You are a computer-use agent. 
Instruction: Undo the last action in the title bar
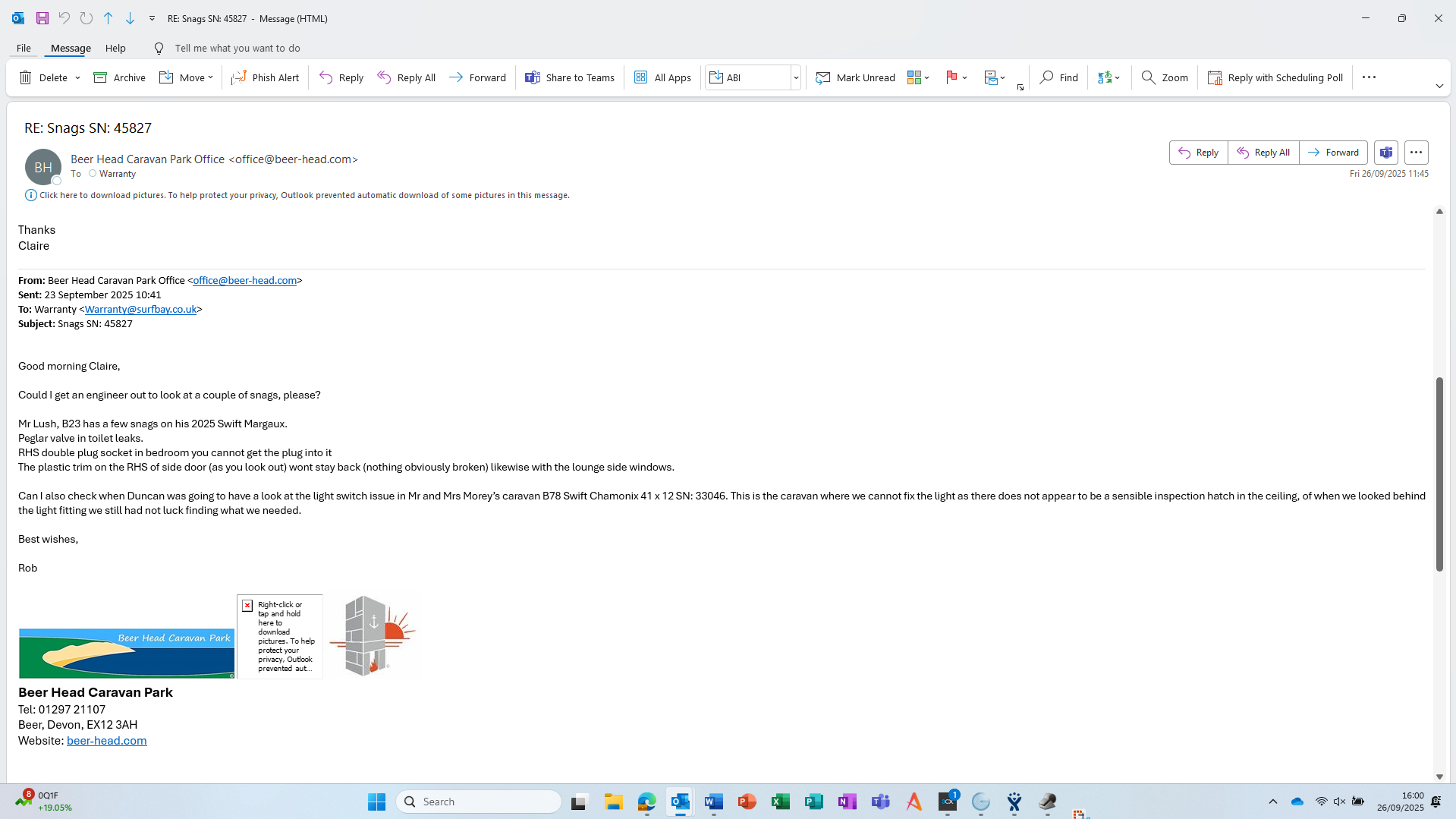(x=64, y=18)
